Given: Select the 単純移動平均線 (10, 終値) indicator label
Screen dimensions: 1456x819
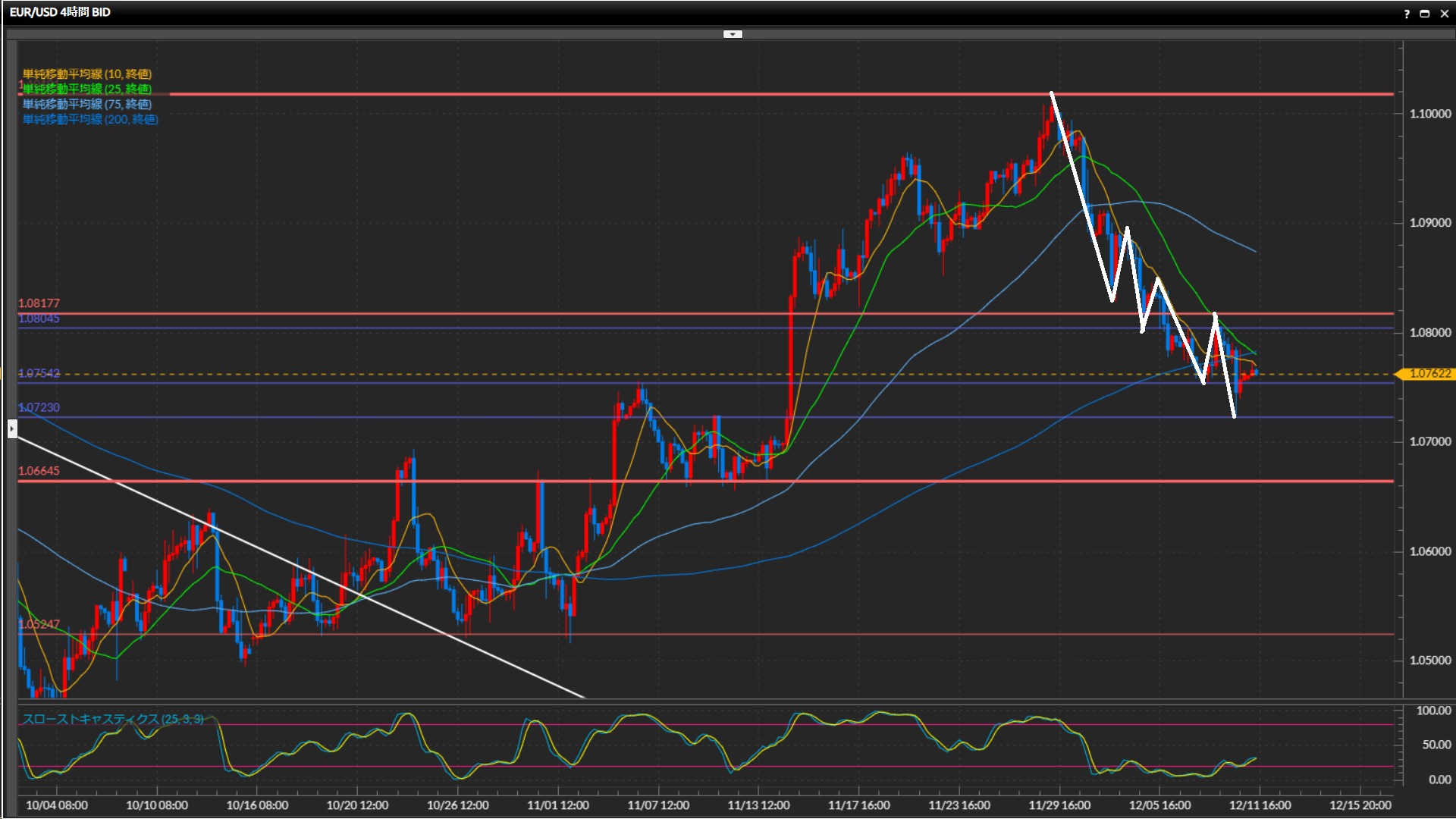Looking at the screenshot, I should 86,74.
